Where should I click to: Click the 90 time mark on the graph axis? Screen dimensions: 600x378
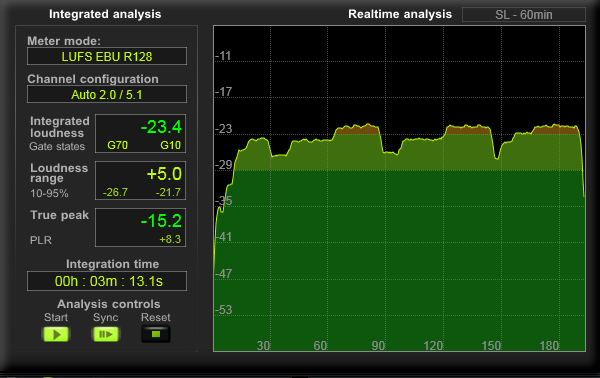coord(378,346)
